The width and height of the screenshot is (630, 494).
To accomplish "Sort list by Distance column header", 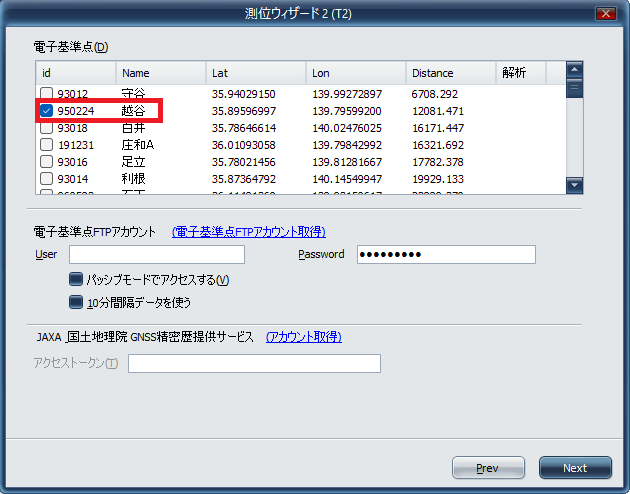I will pyautogui.click(x=451, y=73).
